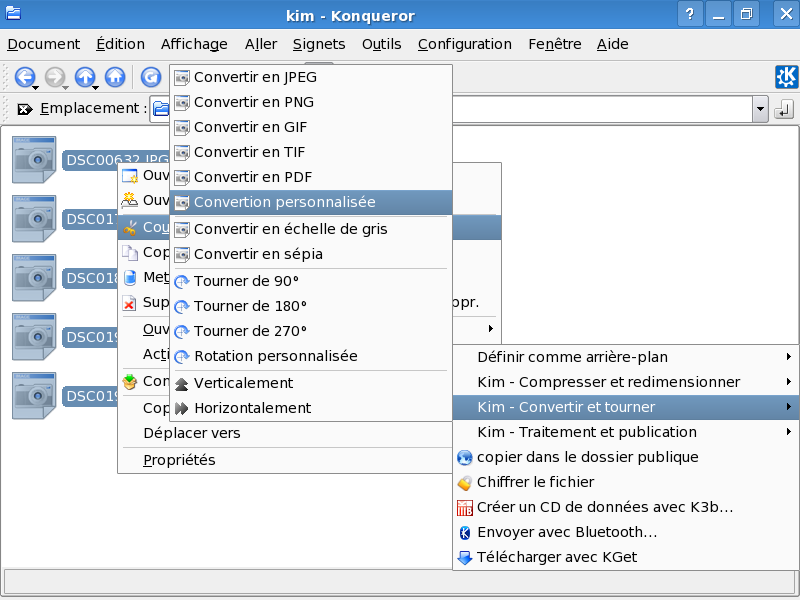The image size is (800, 600).
Task: Rotate image with Tourner de 270°
Action: (x=311, y=331)
